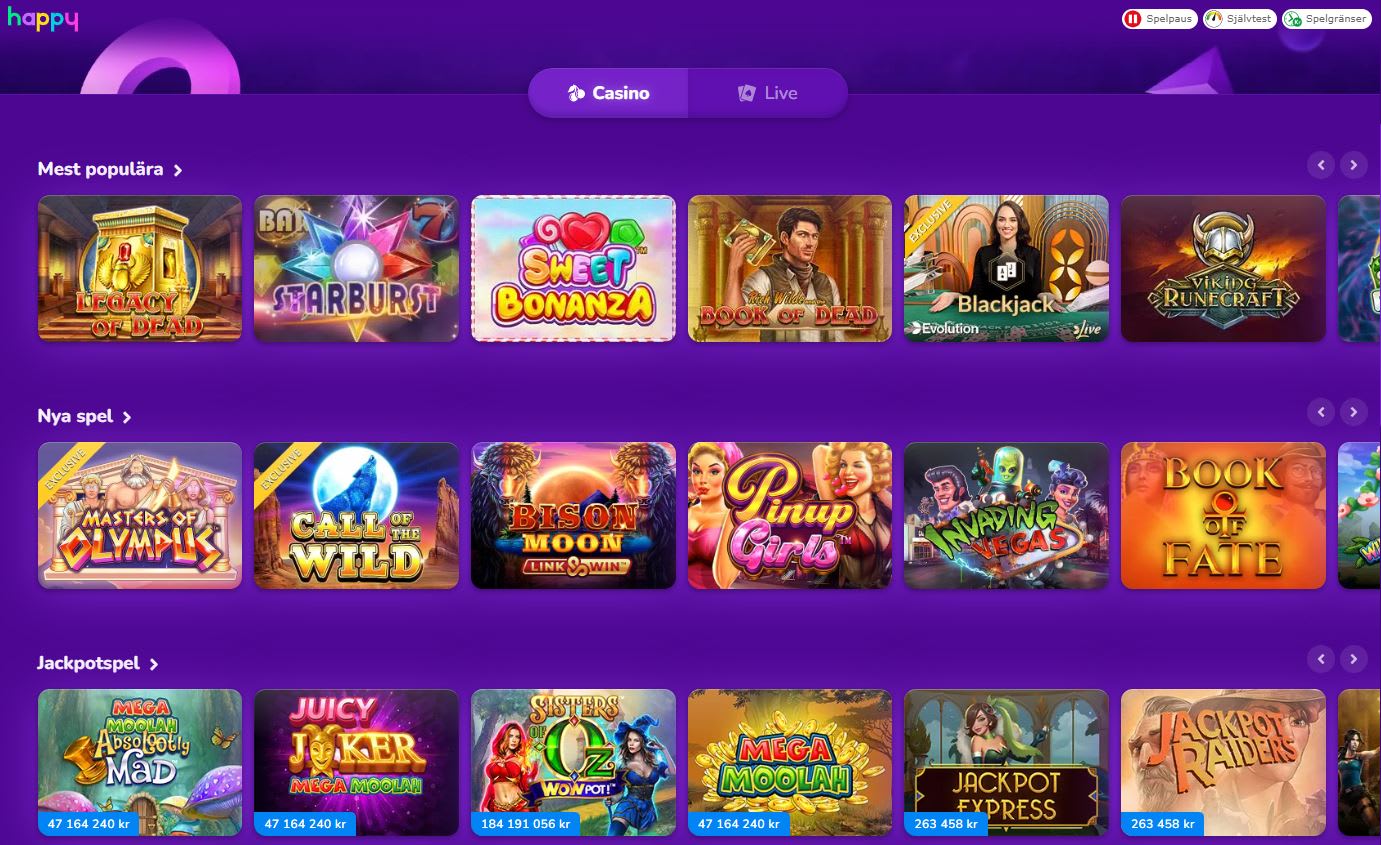Open the Starburst game thumbnail
This screenshot has width=1381, height=845.
356,268
